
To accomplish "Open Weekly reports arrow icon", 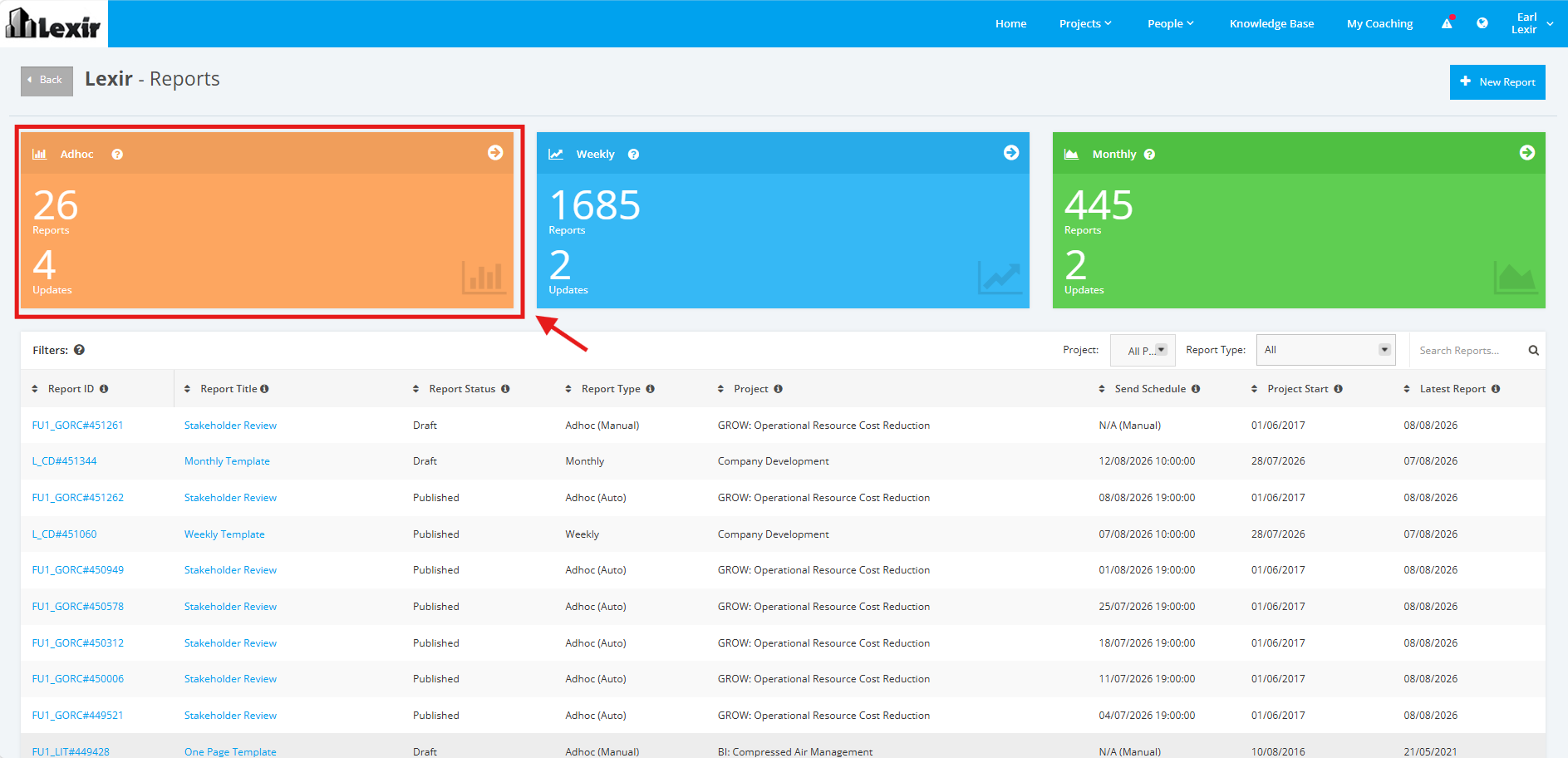I will pos(1011,153).
